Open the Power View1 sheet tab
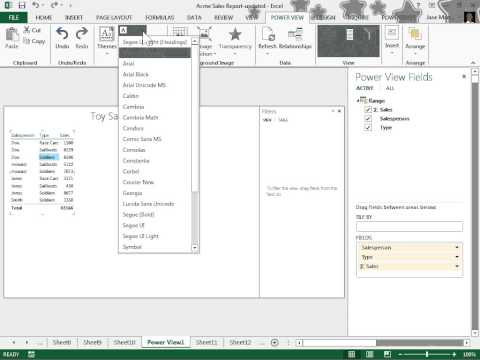The width and height of the screenshot is (480, 360). [166, 342]
